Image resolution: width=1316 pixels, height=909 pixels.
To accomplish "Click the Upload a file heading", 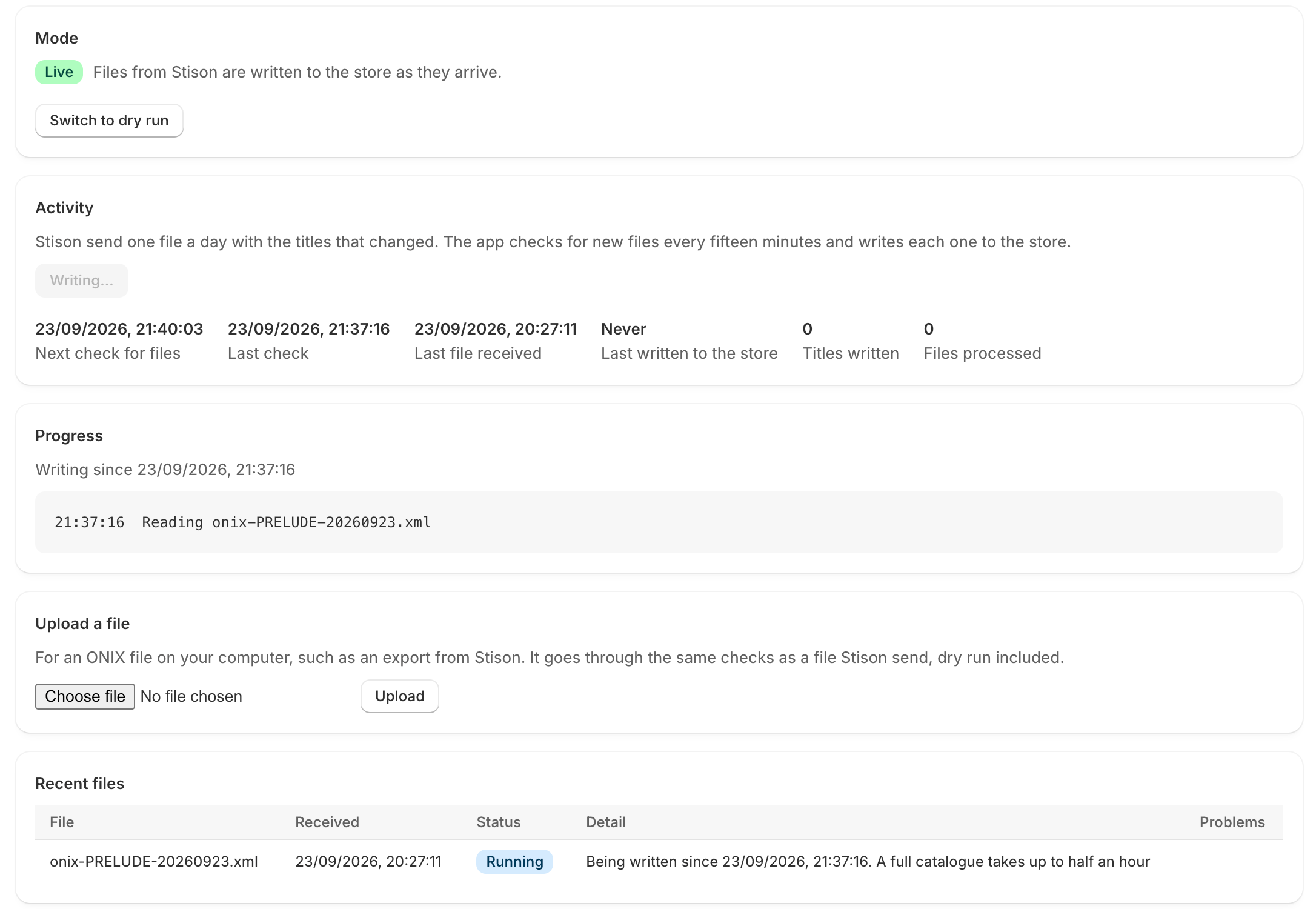I will point(82,624).
